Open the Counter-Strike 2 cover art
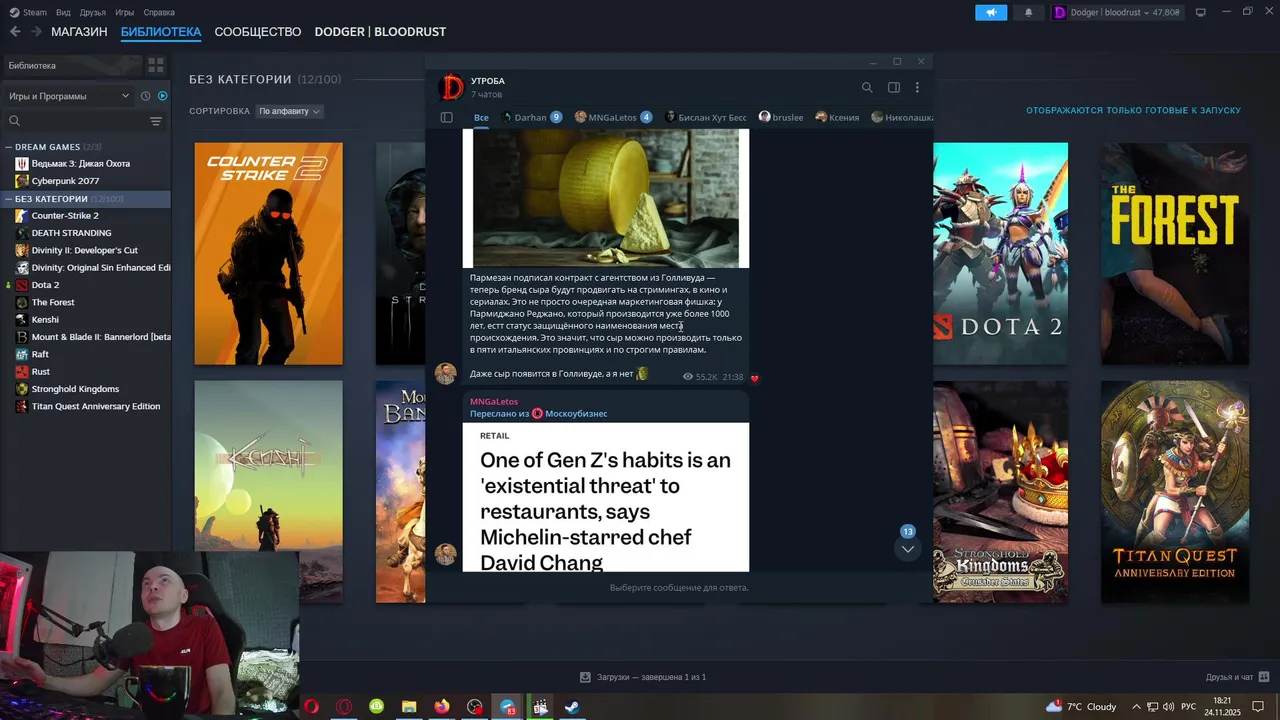Screen dimensions: 1280x720 coord(268,253)
